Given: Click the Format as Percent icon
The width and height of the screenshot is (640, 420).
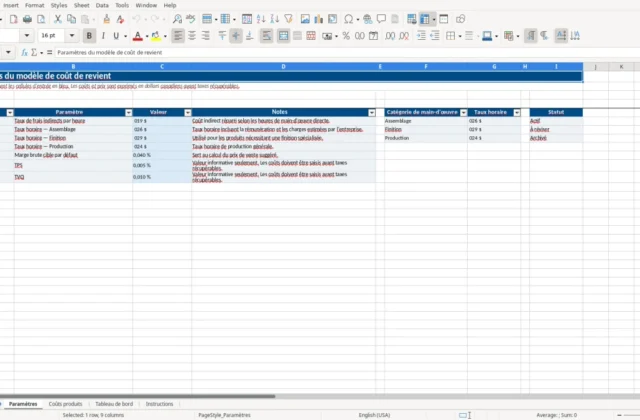Looking at the screenshot, I should [x=346, y=36].
